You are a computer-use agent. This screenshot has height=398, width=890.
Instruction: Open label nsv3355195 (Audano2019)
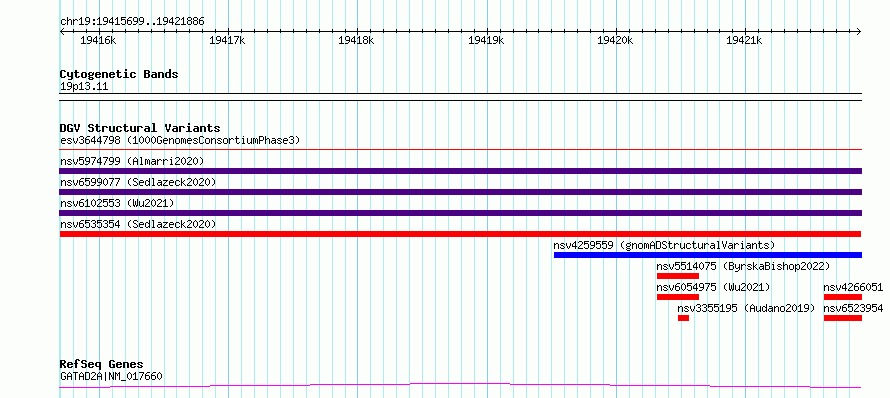pos(746,308)
